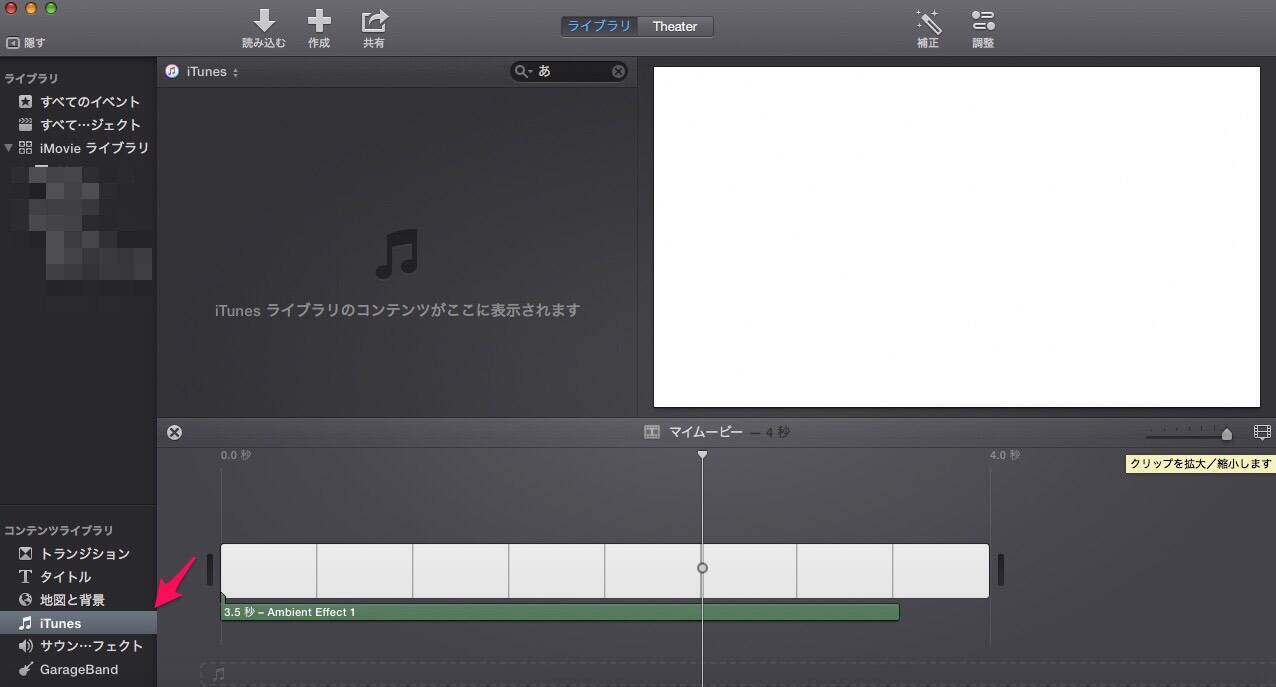The height and width of the screenshot is (687, 1276).
Task: Click the 作成 create plus icon
Action: (319, 21)
